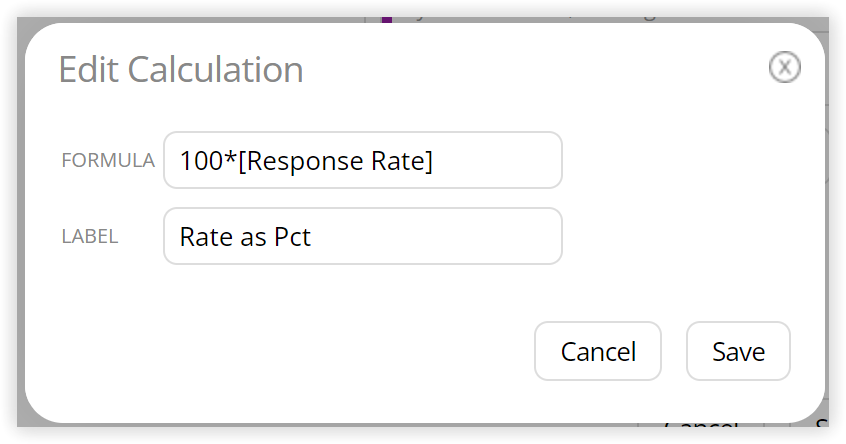Cancel editing the calculation
Screen dimensions: 846x444
point(598,351)
